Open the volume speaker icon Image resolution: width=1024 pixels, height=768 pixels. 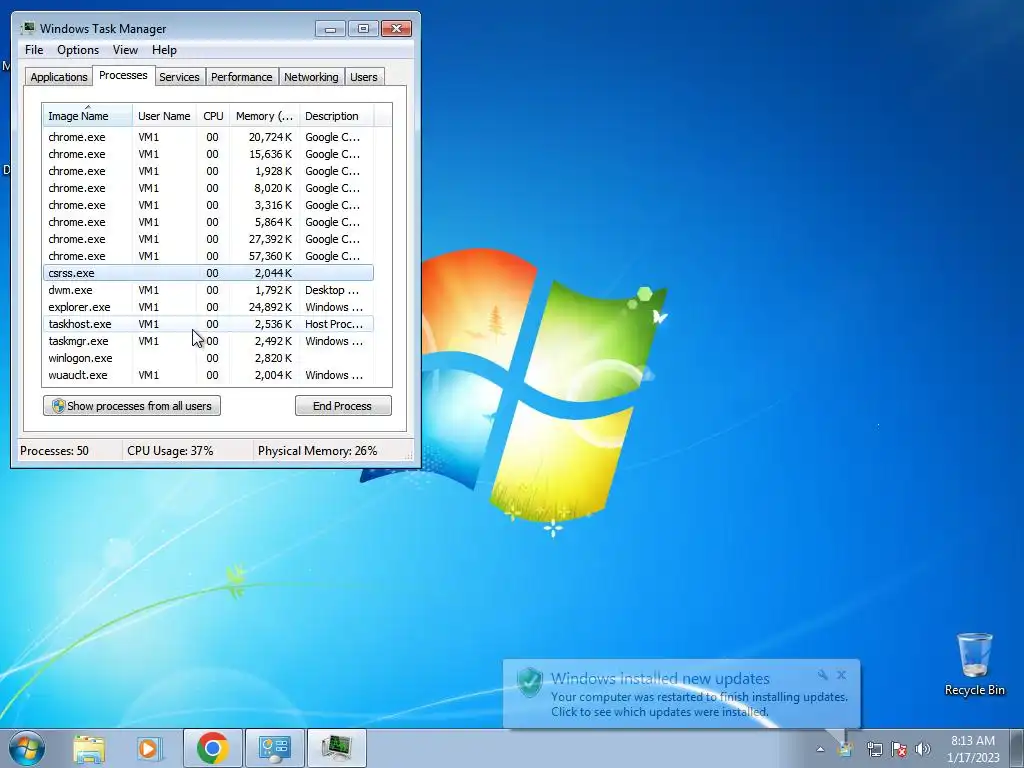coord(922,749)
